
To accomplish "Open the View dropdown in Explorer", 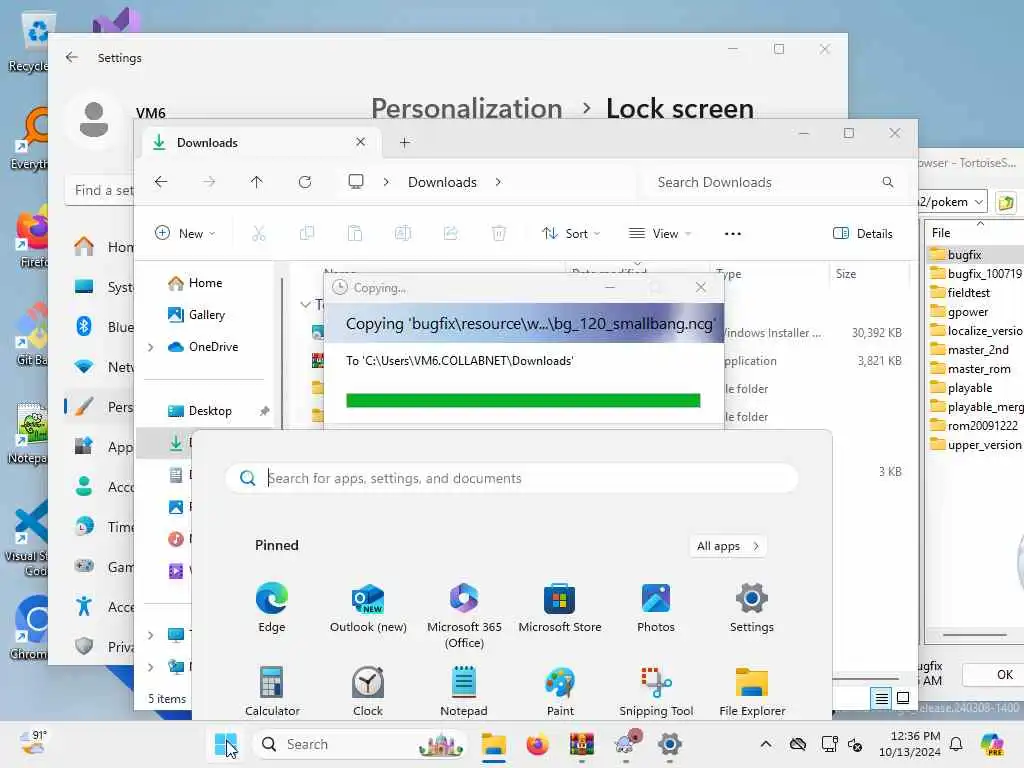I will click(660, 233).
